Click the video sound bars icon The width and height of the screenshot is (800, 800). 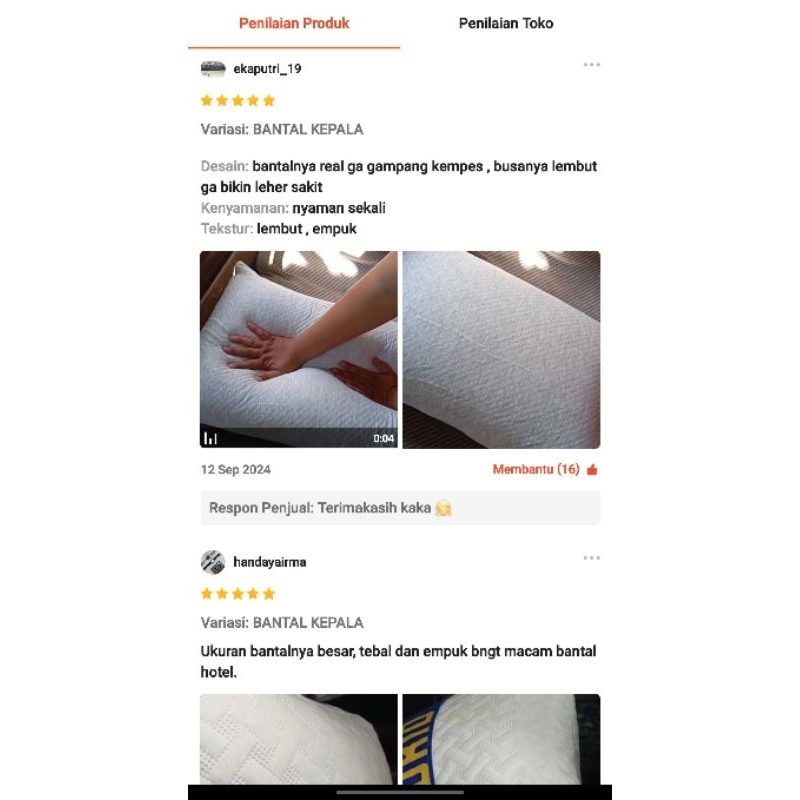coord(210,438)
